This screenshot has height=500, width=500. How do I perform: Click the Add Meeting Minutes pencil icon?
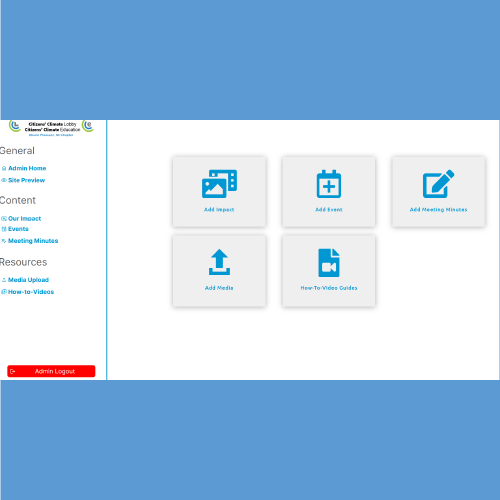tap(438, 184)
